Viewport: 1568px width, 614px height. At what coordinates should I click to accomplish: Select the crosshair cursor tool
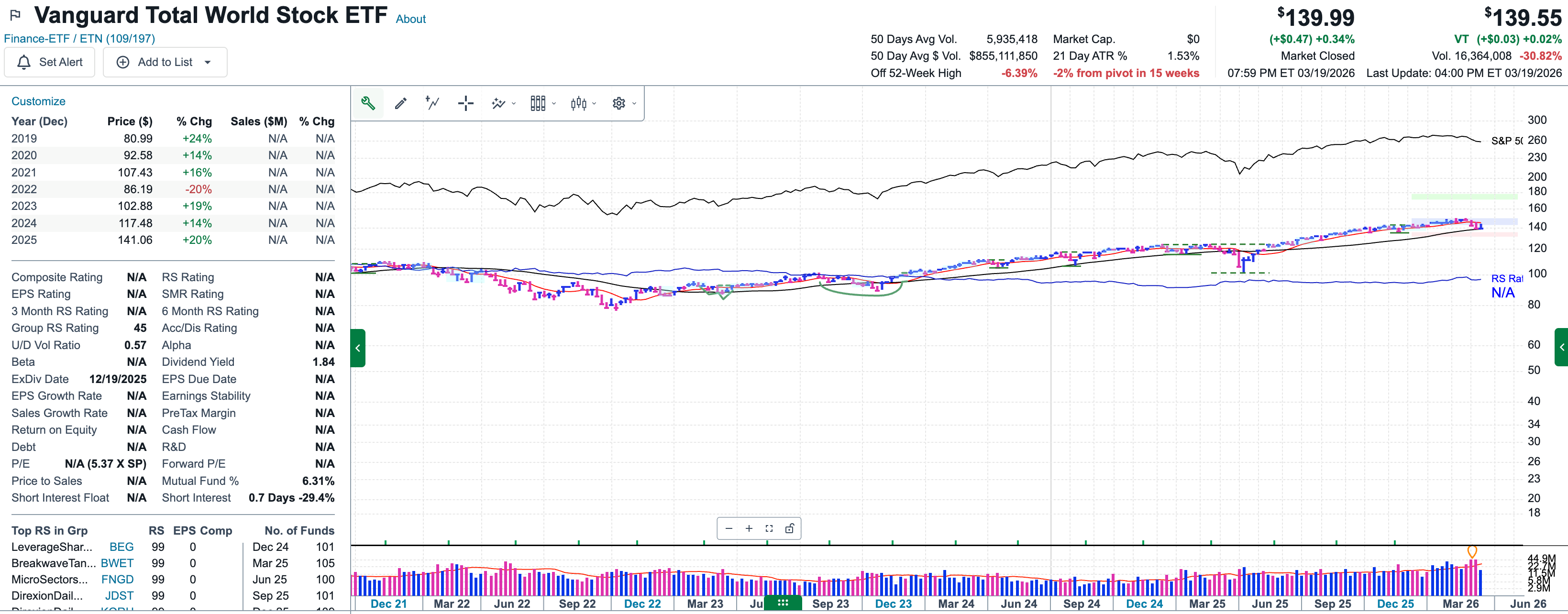point(465,103)
